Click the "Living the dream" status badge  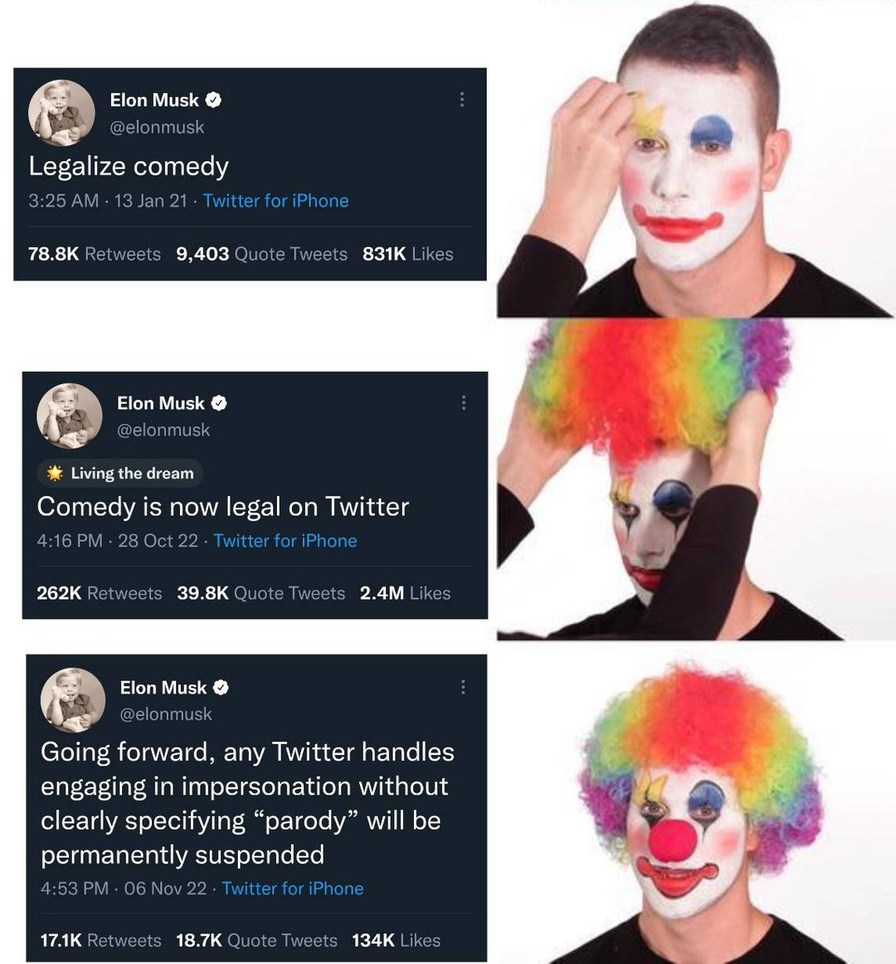click(x=117, y=473)
